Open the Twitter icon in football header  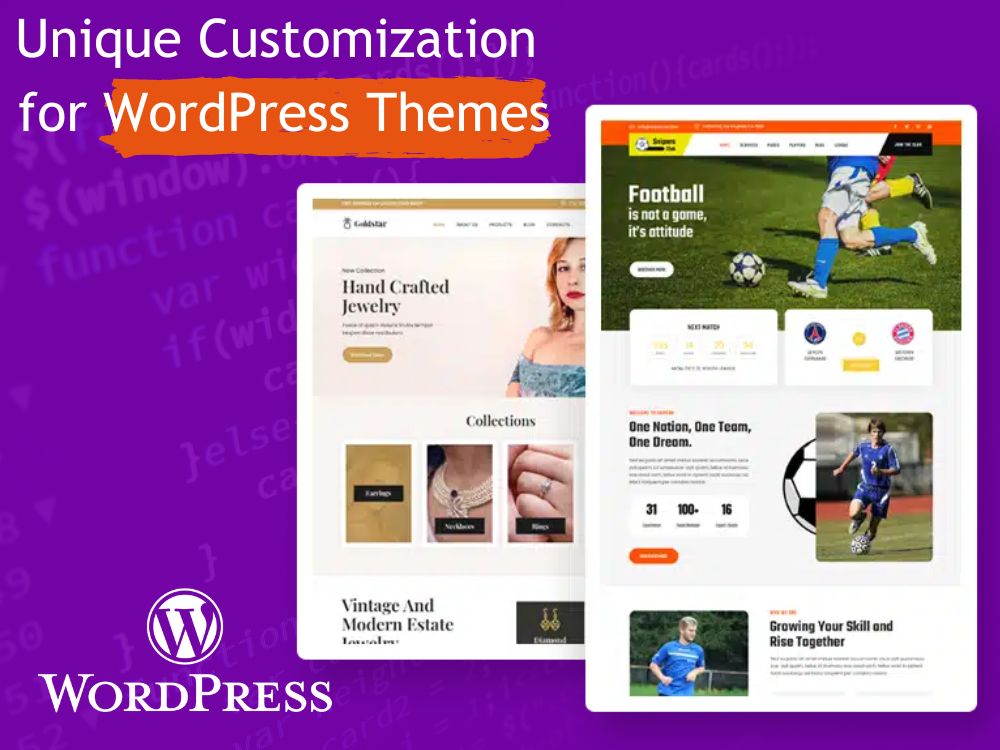point(906,127)
